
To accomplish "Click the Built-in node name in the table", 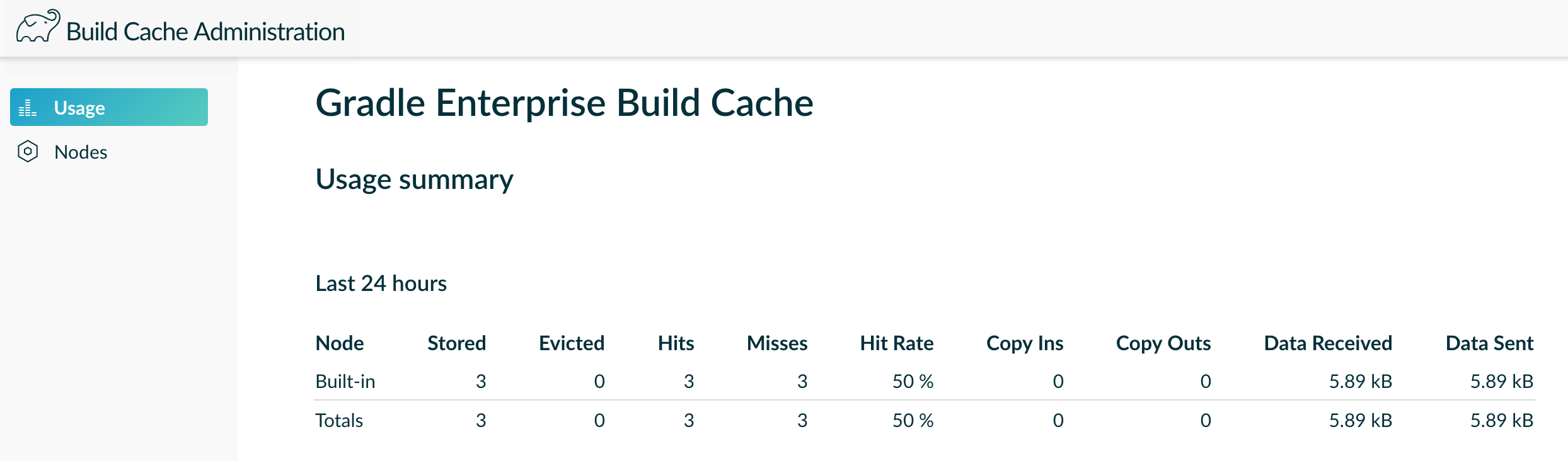I will pyautogui.click(x=345, y=381).
